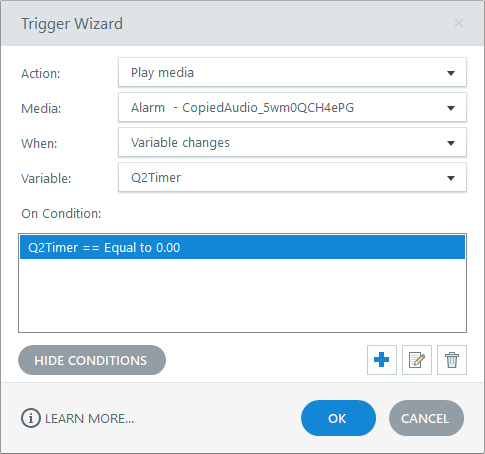Image resolution: width=485 pixels, height=454 pixels.
Task: Edit the selected condition with the pencil icon
Action: [x=417, y=360]
